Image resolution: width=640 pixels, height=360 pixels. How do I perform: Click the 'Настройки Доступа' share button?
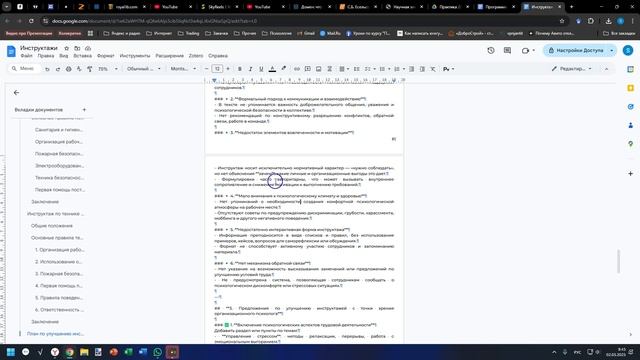pyautogui.click(x=576, y=50)
